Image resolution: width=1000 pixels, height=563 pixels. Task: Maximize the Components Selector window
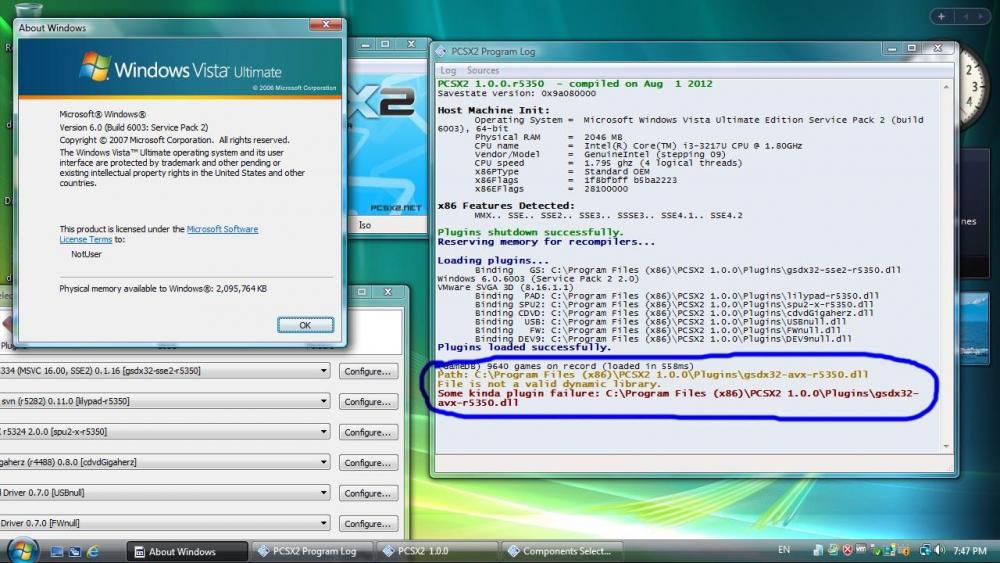pos(362,292)
